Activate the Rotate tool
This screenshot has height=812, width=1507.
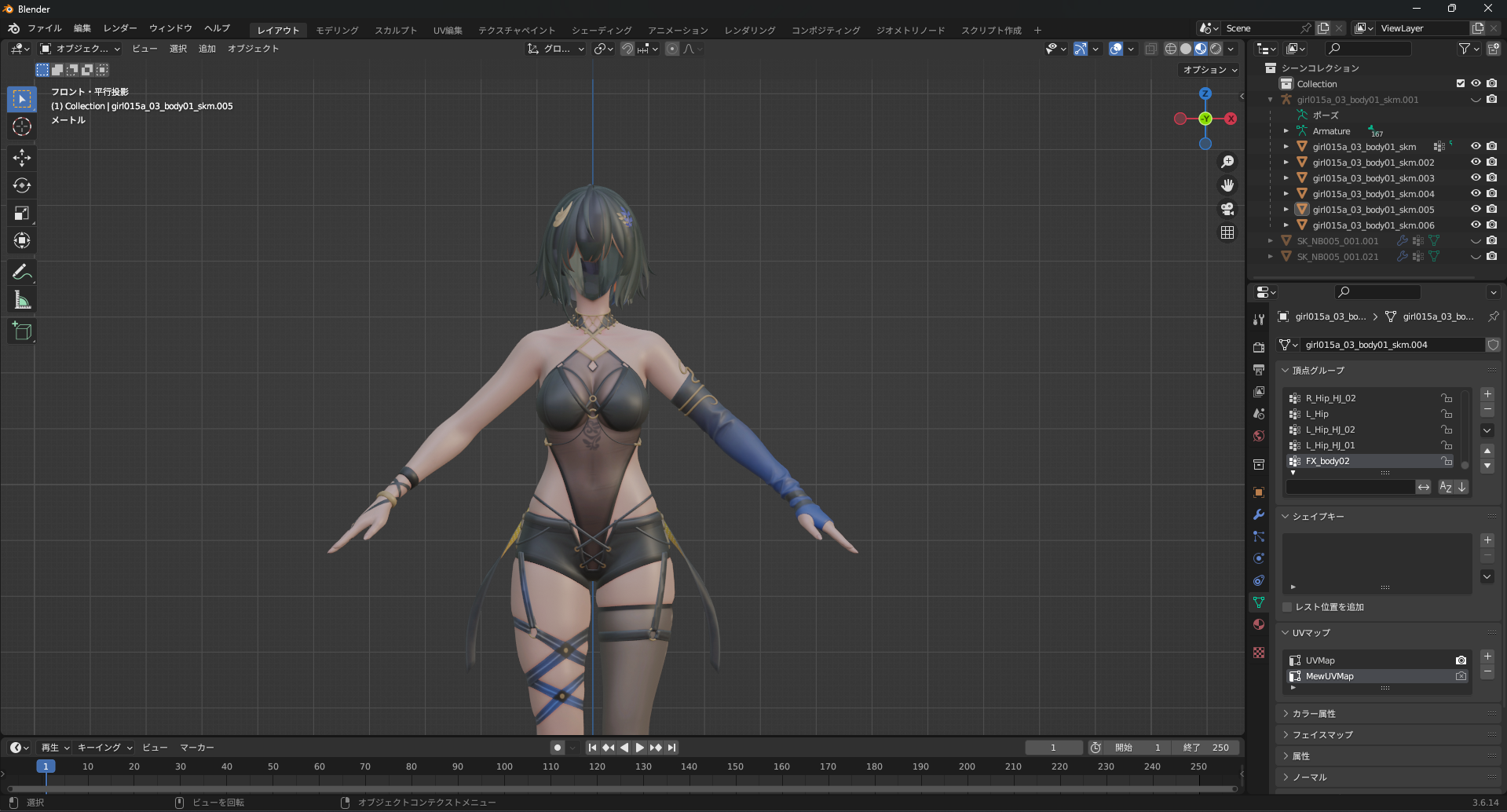coord(22,185)
